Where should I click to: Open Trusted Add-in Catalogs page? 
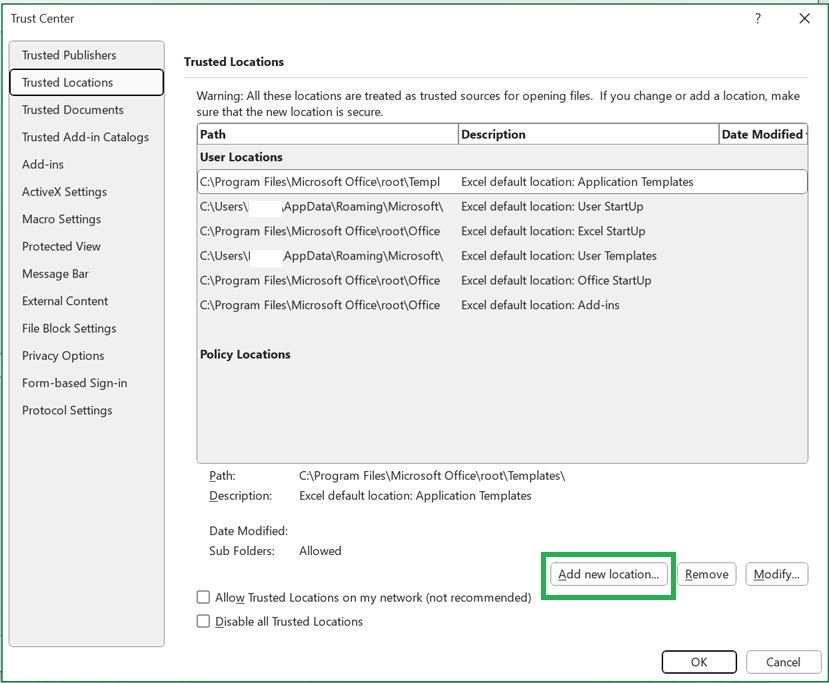coord(85,137)
